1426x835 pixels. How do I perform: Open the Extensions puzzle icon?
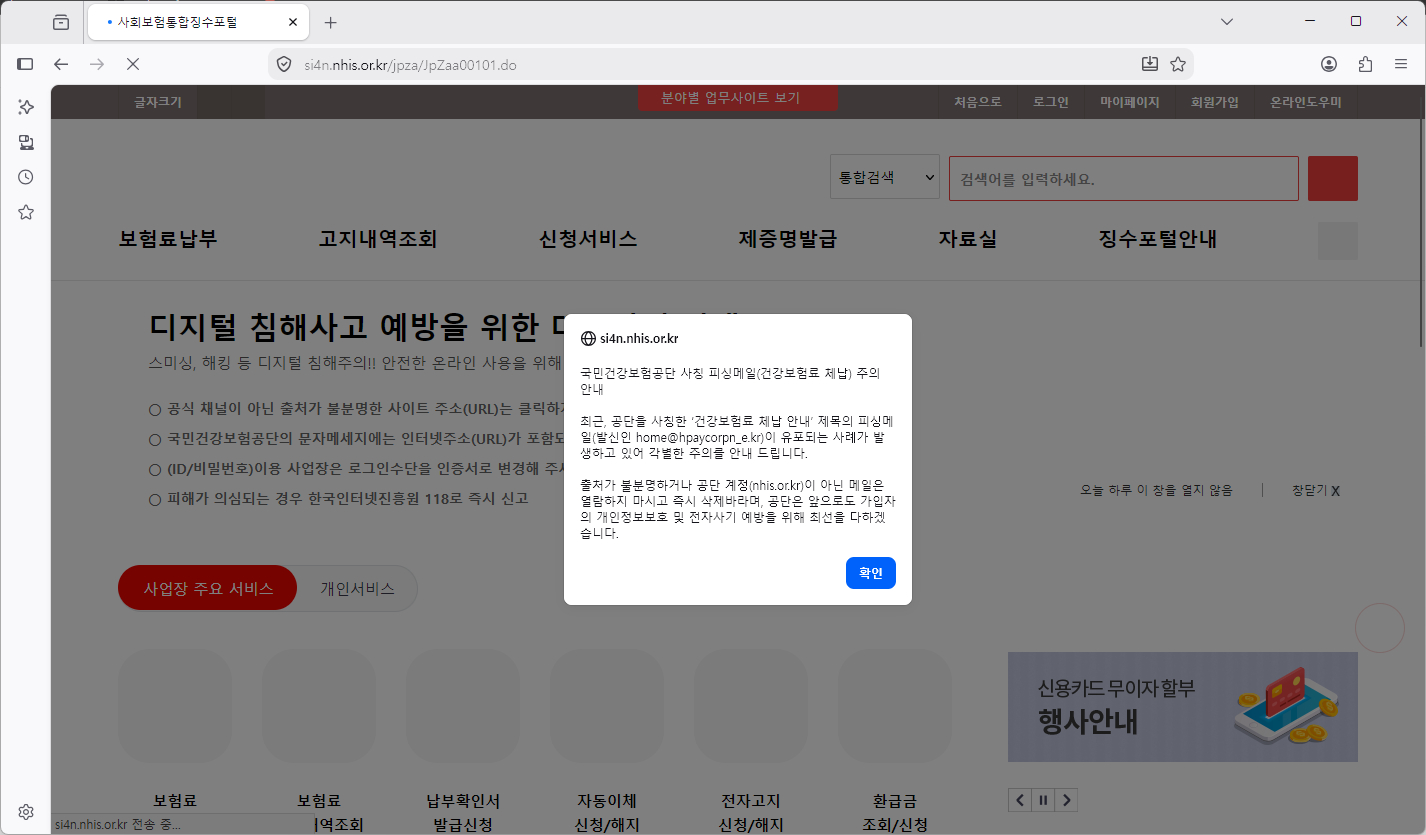tap(1365, 64)
